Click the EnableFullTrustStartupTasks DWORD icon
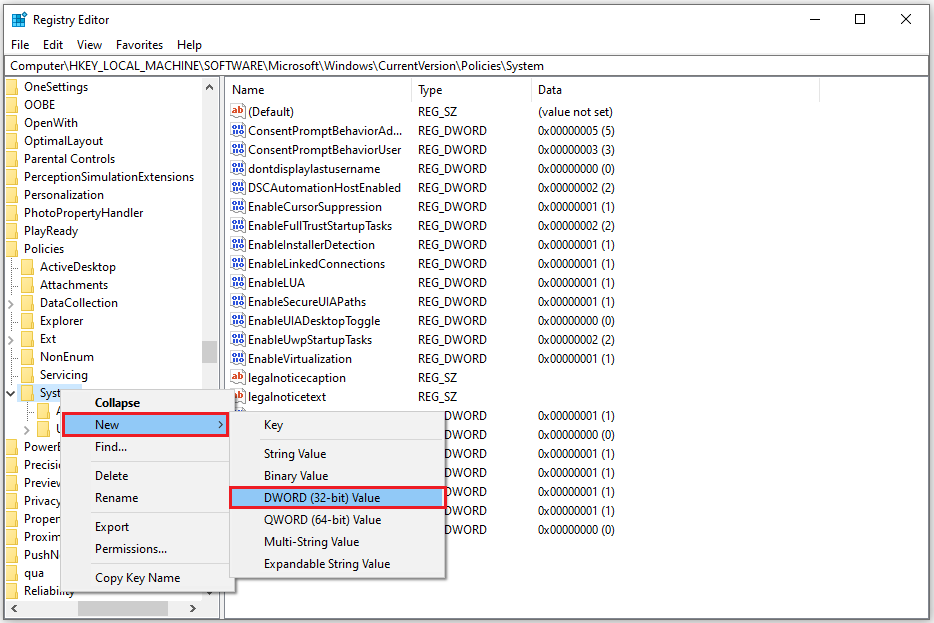The height and width of the screenshot is (623, 934). [x=238, y=226]
